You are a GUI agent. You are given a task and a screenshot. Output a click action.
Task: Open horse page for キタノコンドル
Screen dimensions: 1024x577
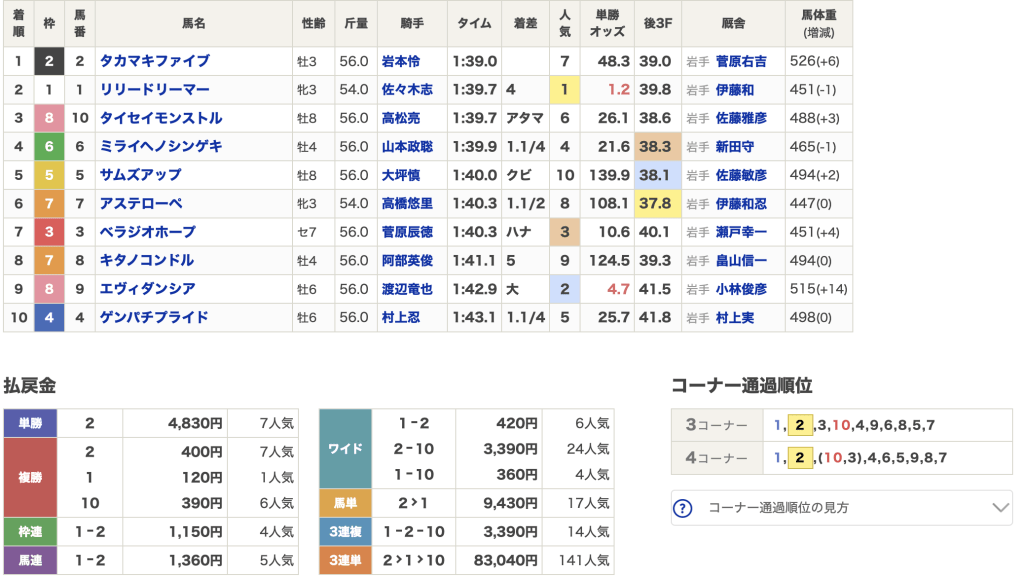pyautogui.click(x=147, y=260)
